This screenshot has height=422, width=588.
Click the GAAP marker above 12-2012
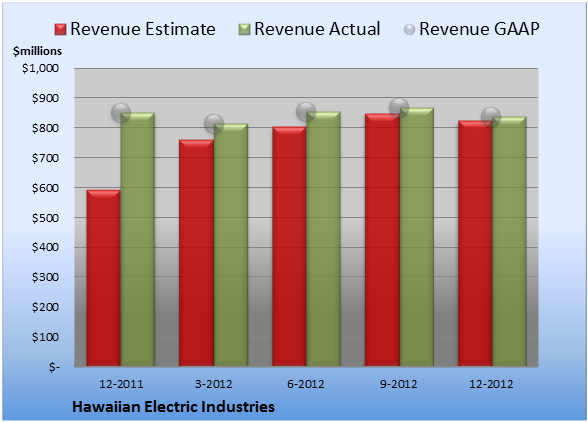pyautogui.click(x=491, y=116)
